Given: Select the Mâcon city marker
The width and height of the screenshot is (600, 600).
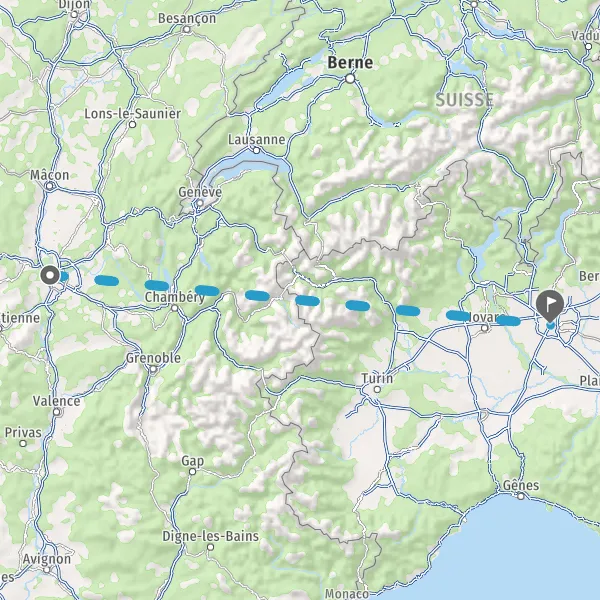Looking at the screenshot, I should 50,186.
